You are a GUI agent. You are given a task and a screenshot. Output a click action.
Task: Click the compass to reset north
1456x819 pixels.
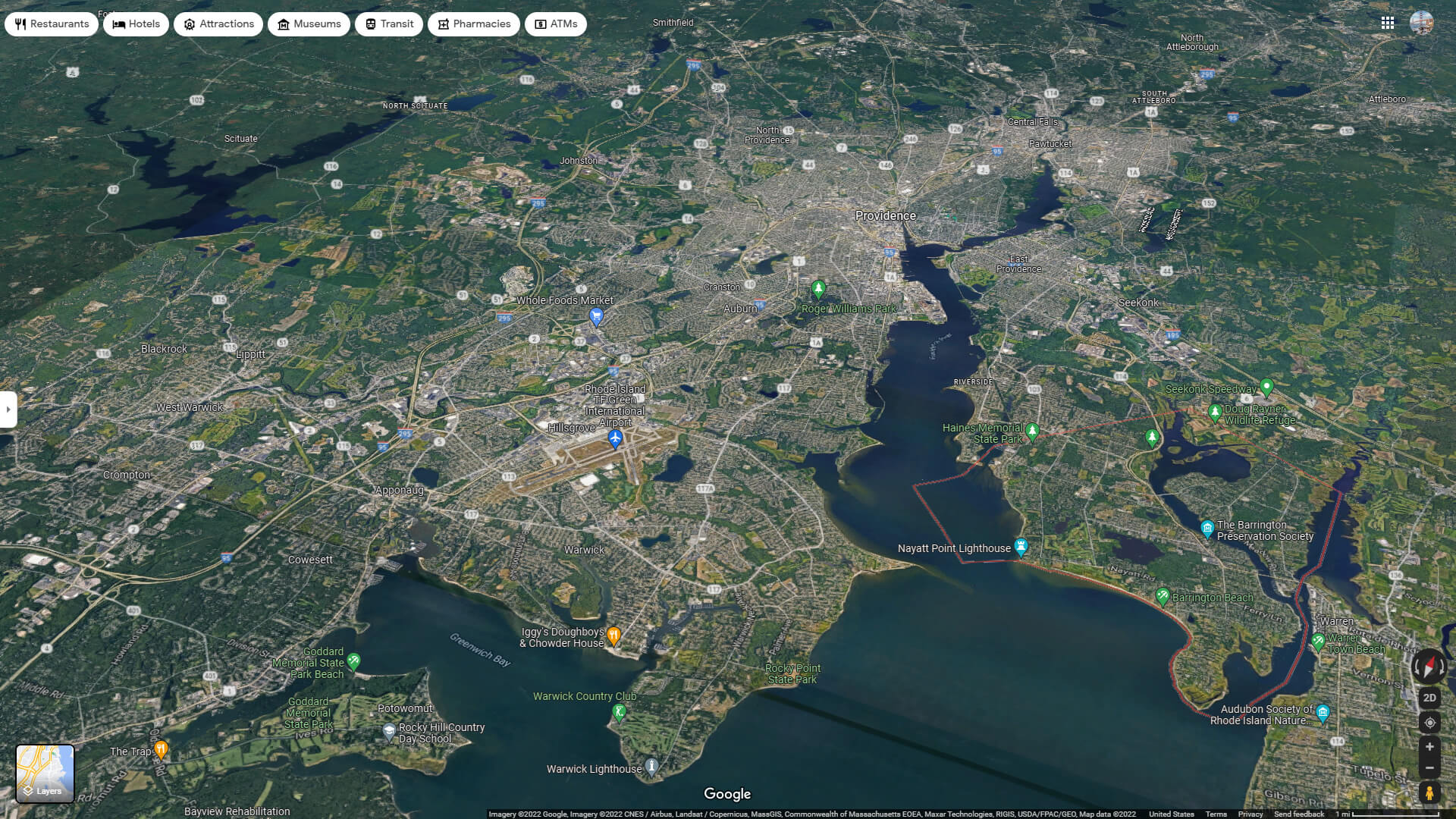tap(1429, 667)
